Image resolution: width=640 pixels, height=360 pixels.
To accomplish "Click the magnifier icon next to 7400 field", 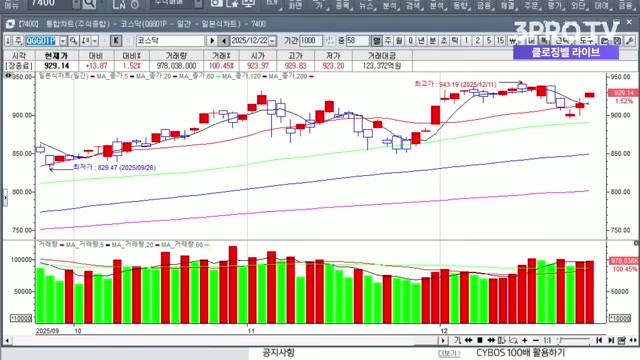I will (x=89, y=4).
